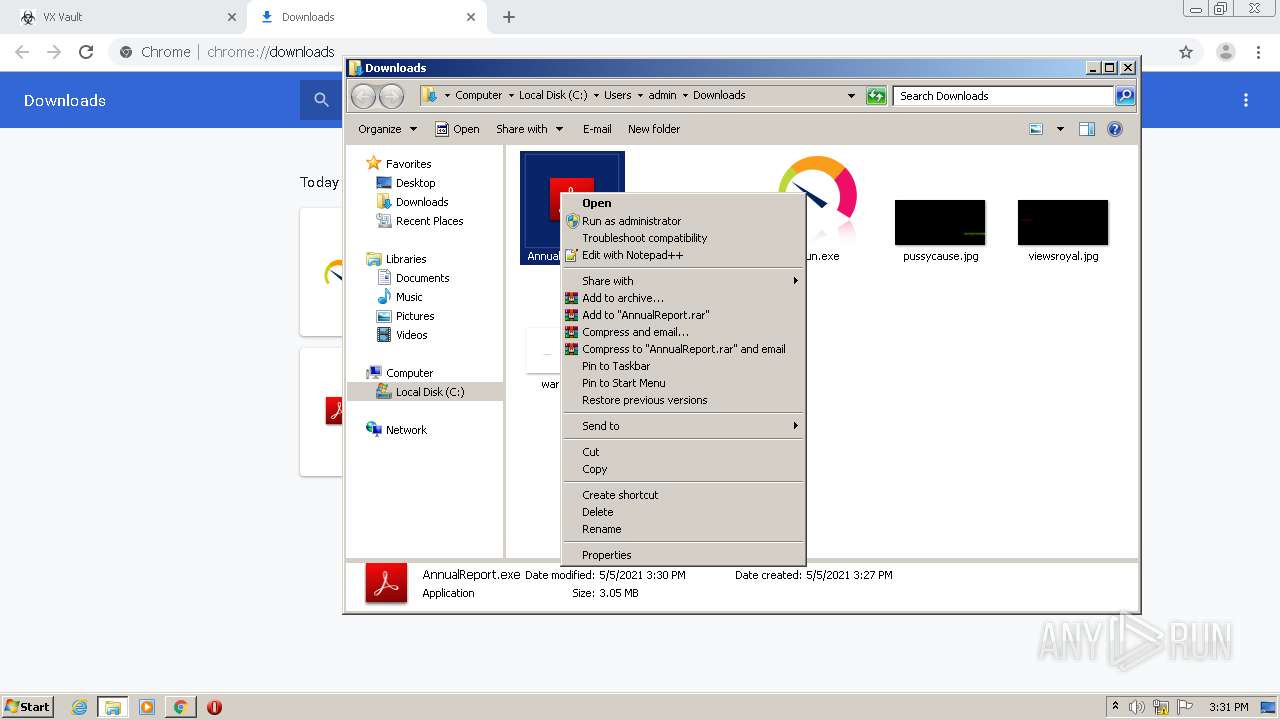
Task: Select Recent Places in navigation pane
Action: tap(420, 221)
